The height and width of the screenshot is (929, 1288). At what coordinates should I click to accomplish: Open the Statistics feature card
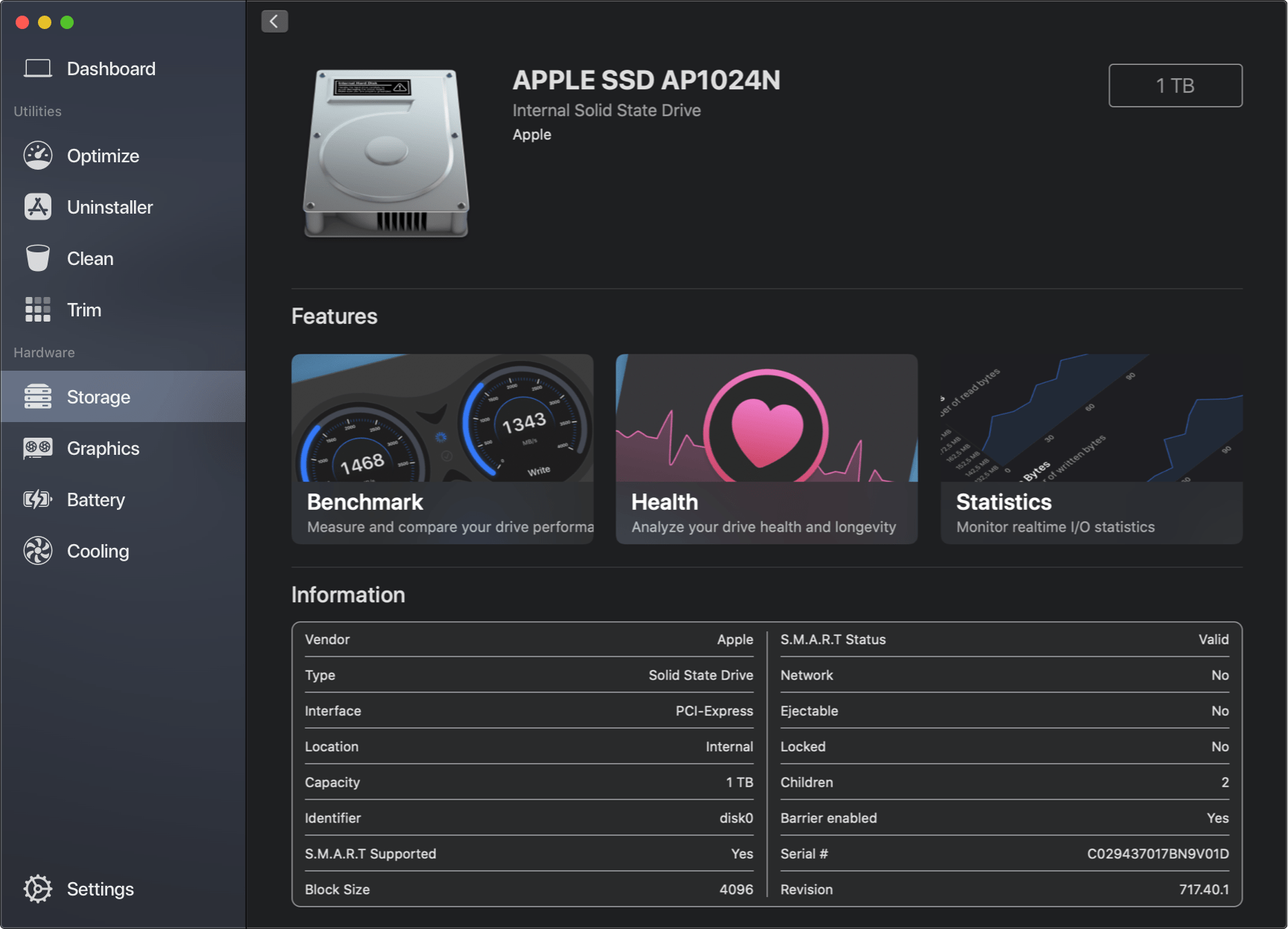1091,449
